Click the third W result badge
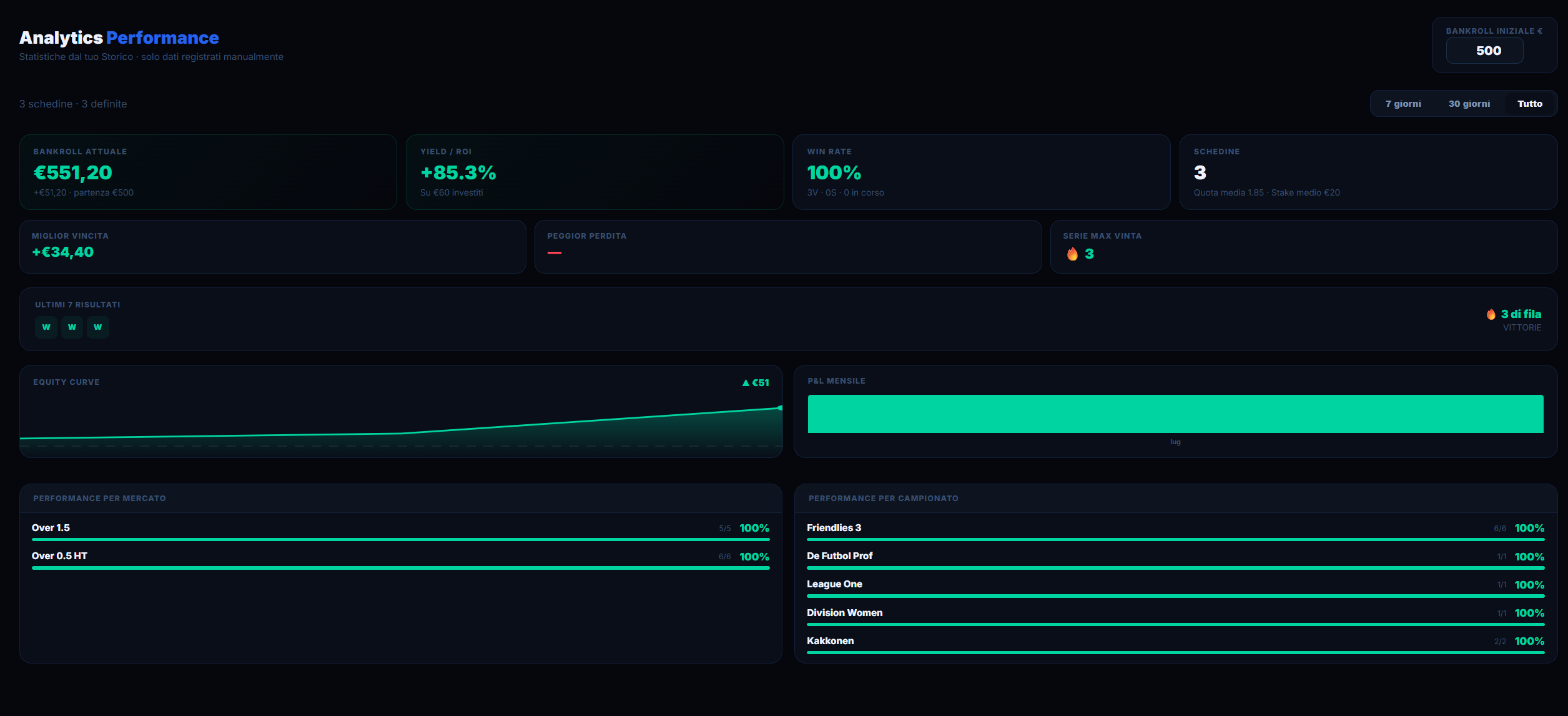 [x=98, y=327]
